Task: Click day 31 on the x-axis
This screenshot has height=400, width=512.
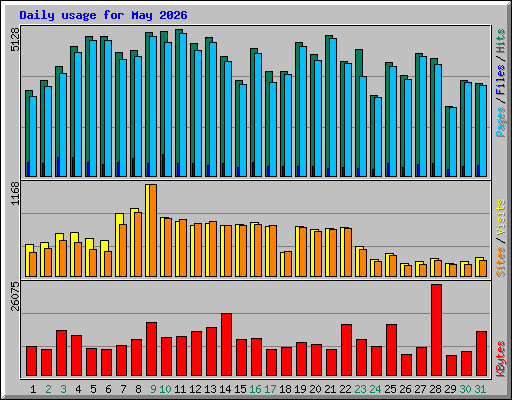Action: pyautogui.click(x=480, y=389)
